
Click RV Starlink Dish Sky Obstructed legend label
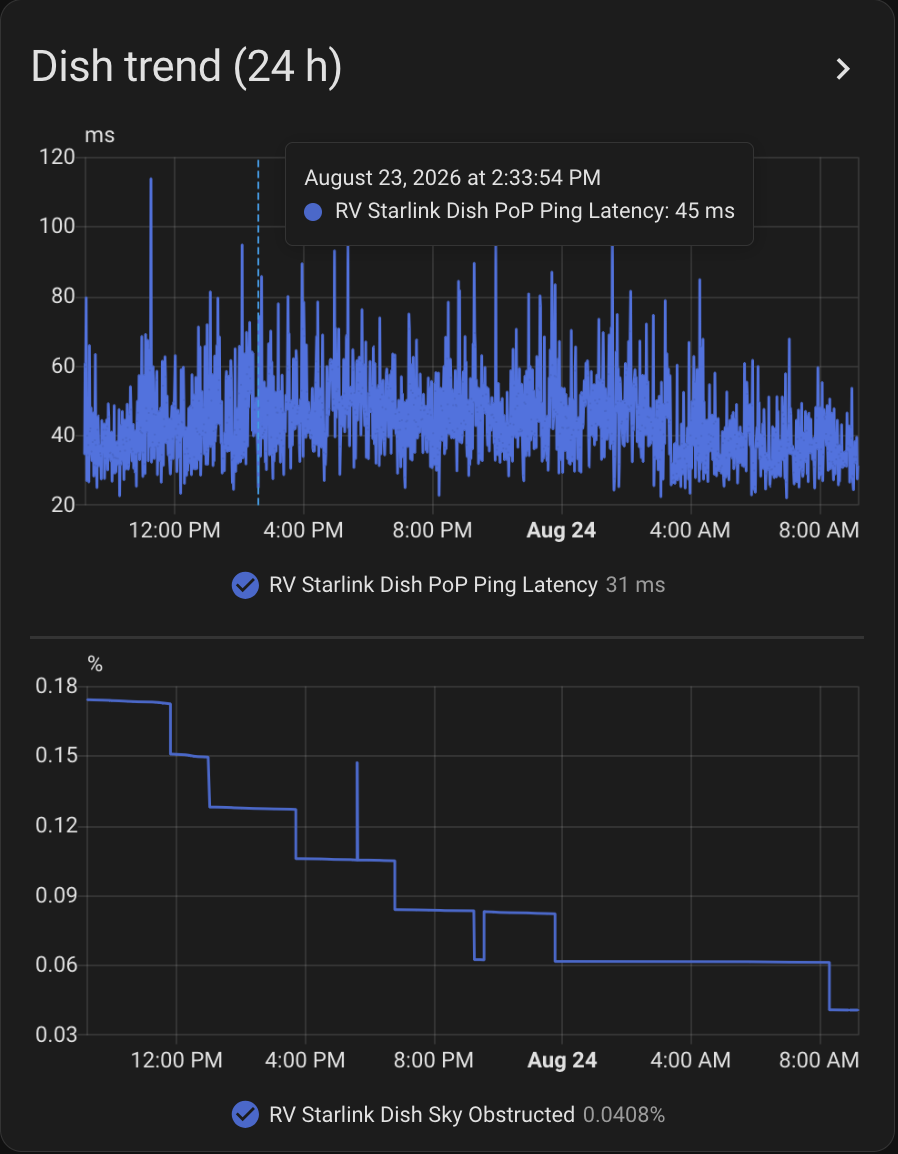(422, 1114)
